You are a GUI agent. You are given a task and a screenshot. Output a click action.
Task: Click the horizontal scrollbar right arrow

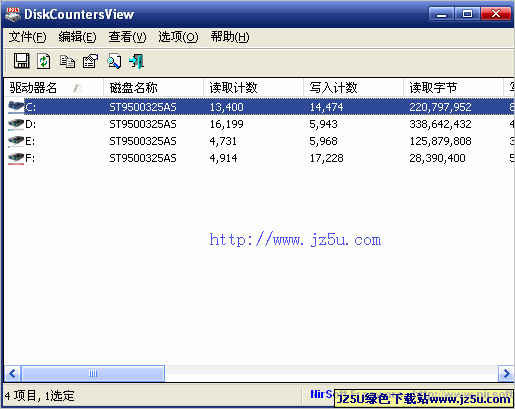(x=506, y=373)
